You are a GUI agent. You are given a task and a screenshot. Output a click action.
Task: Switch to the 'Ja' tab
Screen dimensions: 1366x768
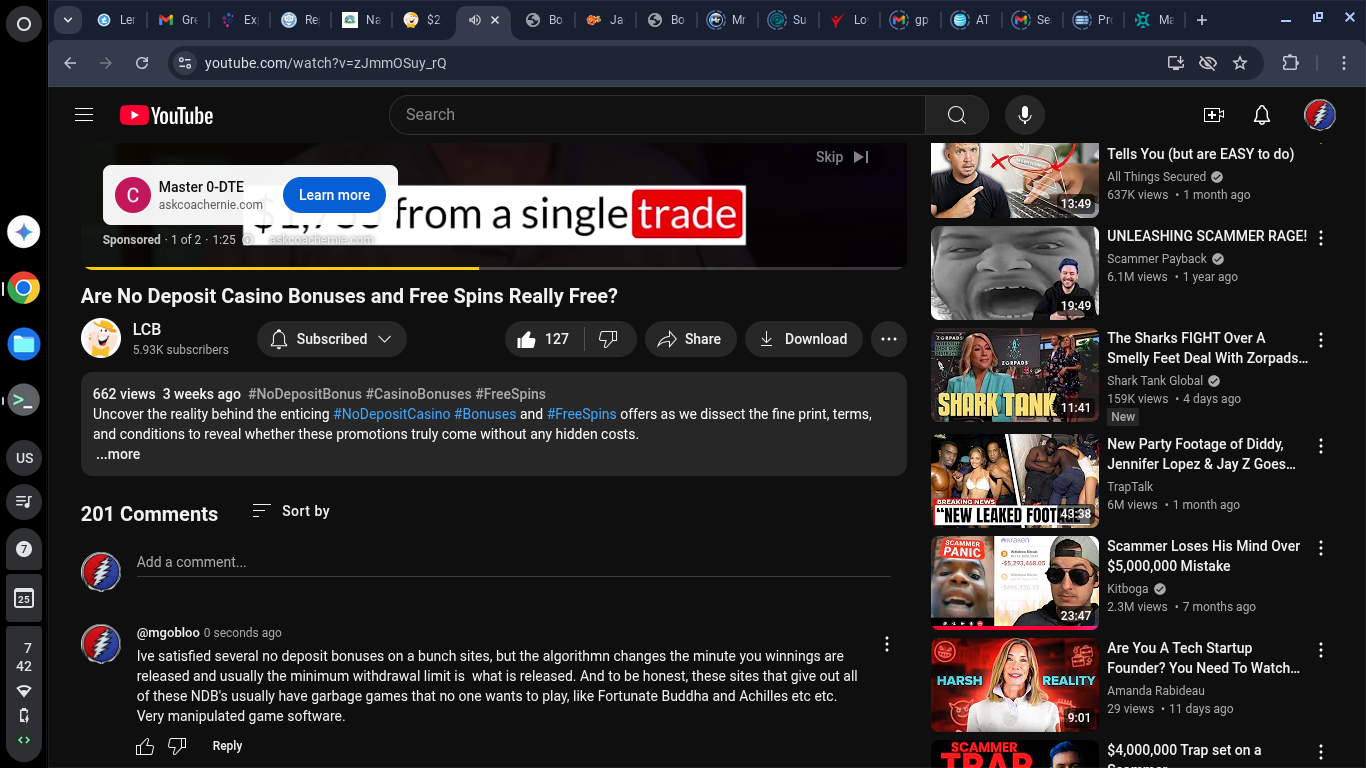(605, 20)
